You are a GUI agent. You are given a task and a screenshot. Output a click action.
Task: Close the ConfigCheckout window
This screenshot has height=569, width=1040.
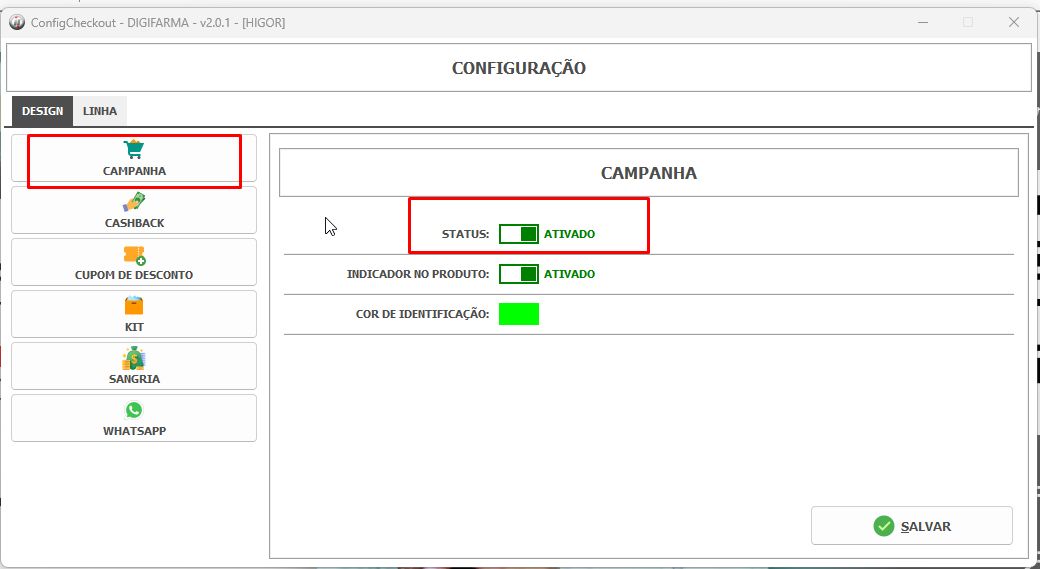[1013, 23]
